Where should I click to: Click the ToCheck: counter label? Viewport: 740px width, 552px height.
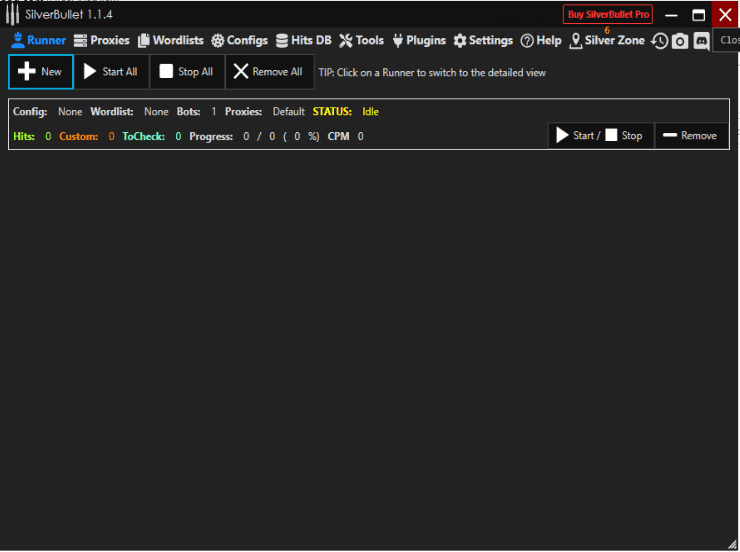[143, 136]
